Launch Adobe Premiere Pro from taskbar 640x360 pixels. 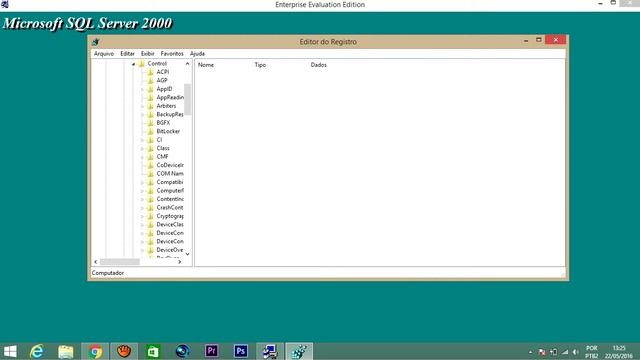pyautogui.click(x=211, y=351)
